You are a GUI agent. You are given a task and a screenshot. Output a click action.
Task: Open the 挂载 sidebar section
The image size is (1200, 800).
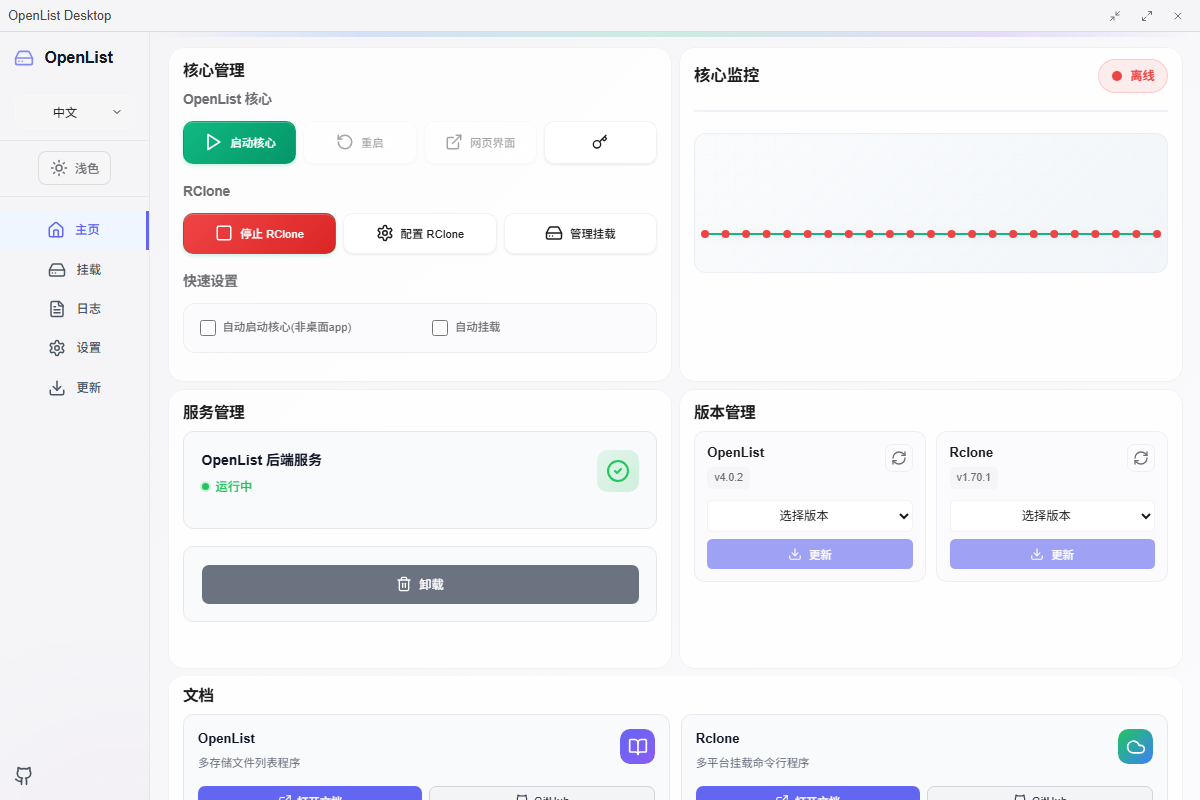pos(75,269)
